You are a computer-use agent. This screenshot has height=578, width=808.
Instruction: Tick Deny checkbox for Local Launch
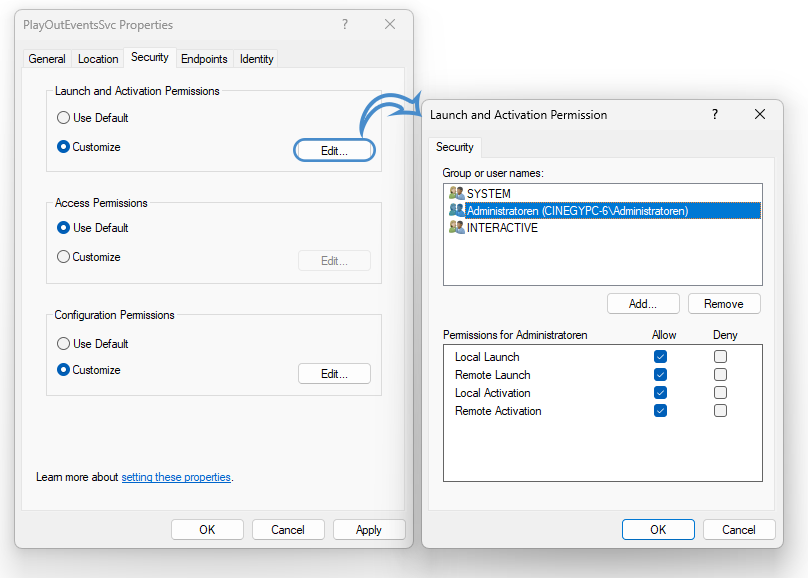coord(720,357)
